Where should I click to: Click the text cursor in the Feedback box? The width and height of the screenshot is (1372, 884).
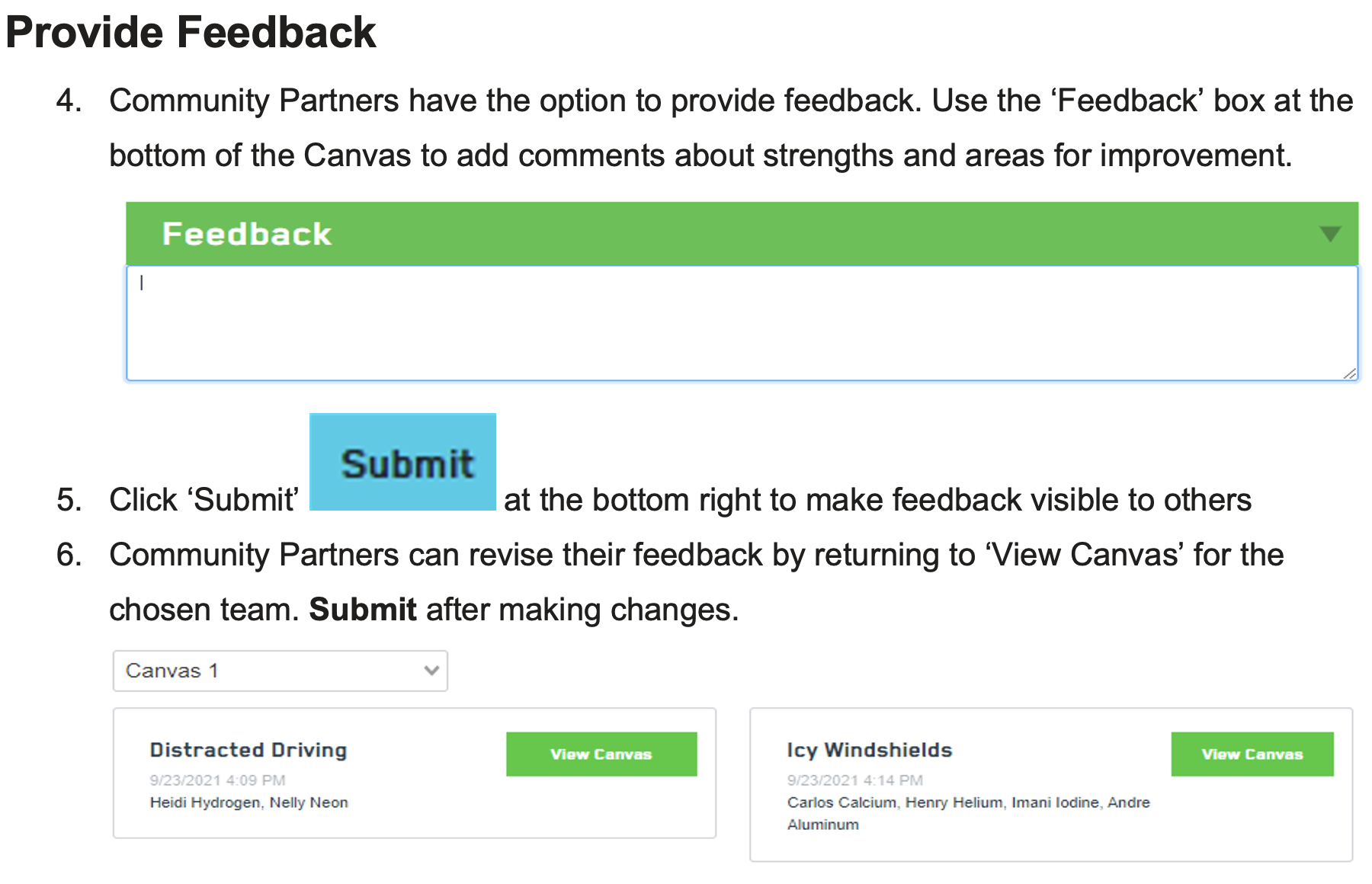point(142,283)
